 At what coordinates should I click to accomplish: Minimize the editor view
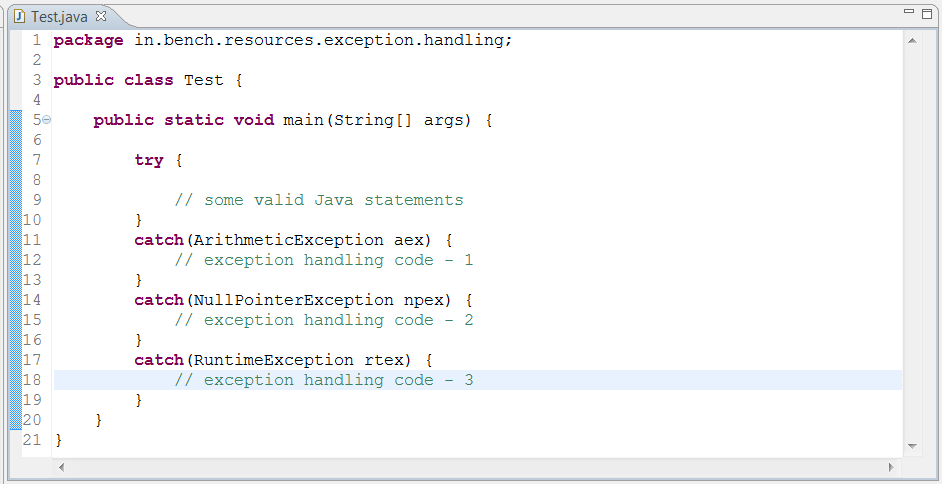point(909,11)
